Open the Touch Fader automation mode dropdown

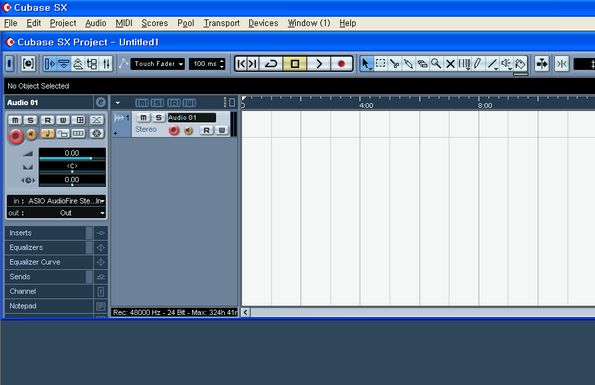[x=157, y=64]
